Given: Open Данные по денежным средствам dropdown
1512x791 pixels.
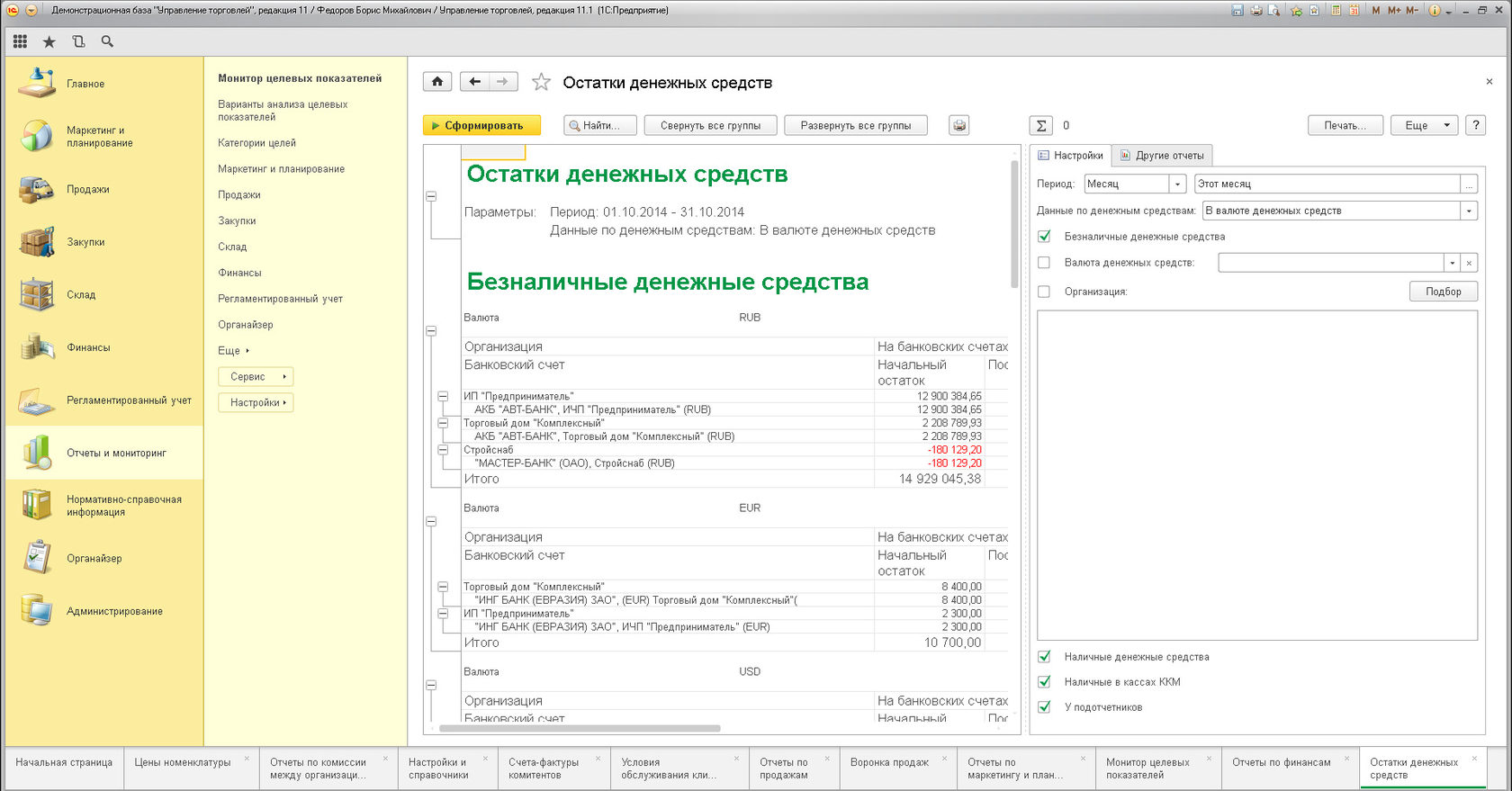Looking at the screenshot, I should 1469,211.
